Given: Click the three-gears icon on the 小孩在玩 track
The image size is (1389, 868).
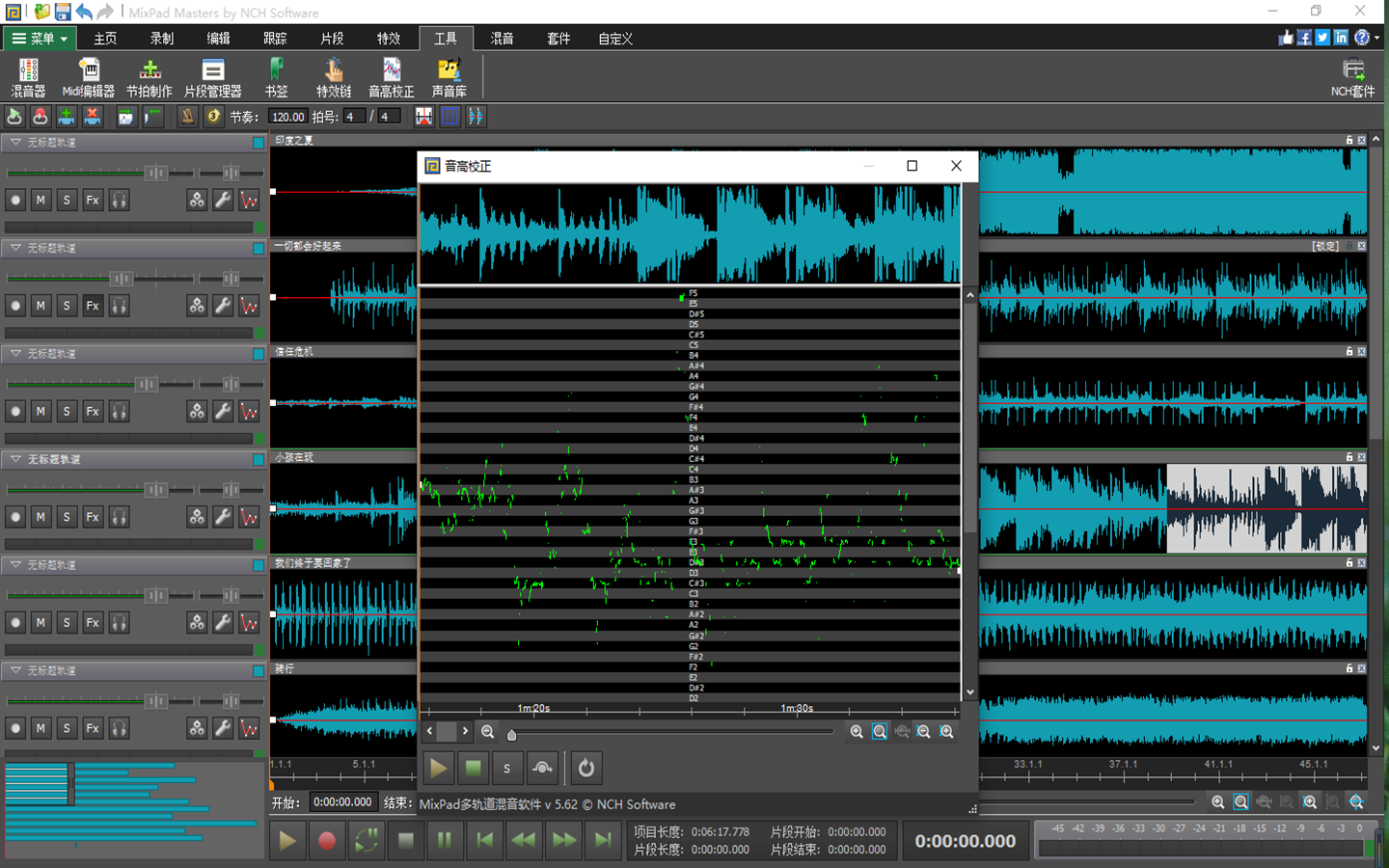Looking at the screenshot, I should coord(197,517).
